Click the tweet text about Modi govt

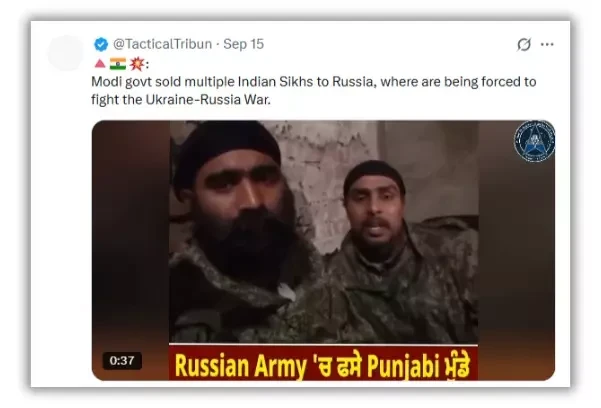point(314,90)
